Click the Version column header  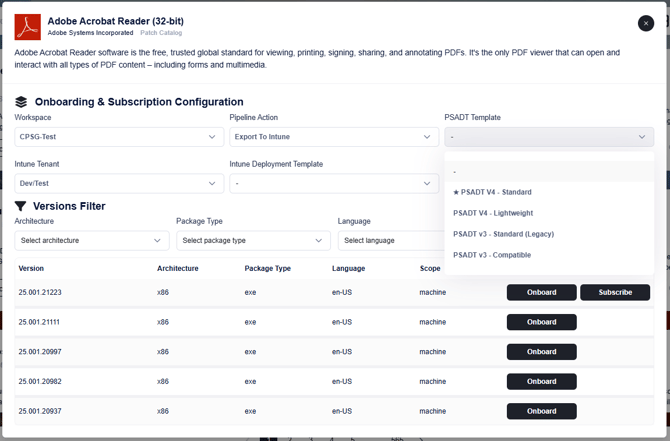click(31, 268)
